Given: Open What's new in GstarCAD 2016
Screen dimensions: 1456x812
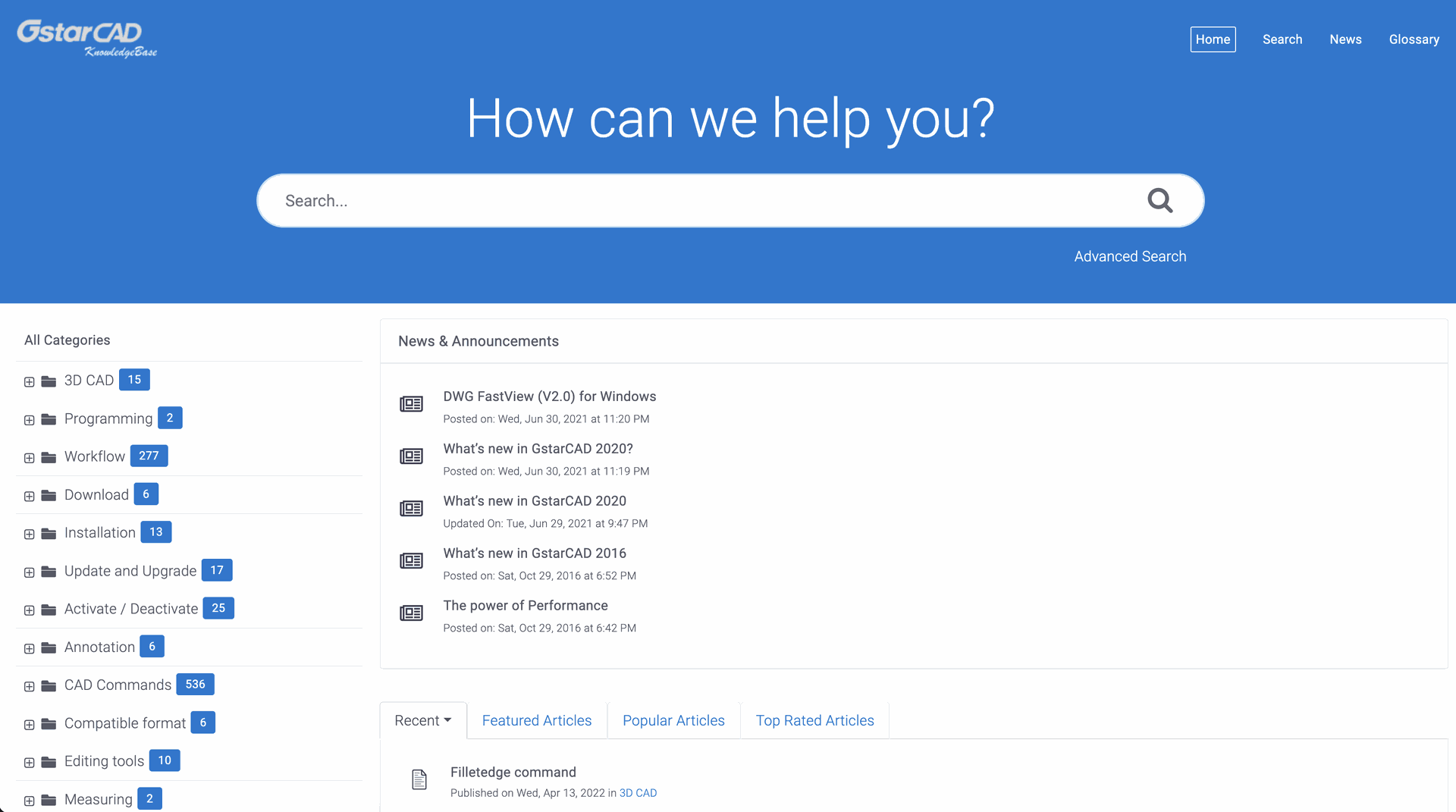Looking at the screenshot, I should pos(535,553).
